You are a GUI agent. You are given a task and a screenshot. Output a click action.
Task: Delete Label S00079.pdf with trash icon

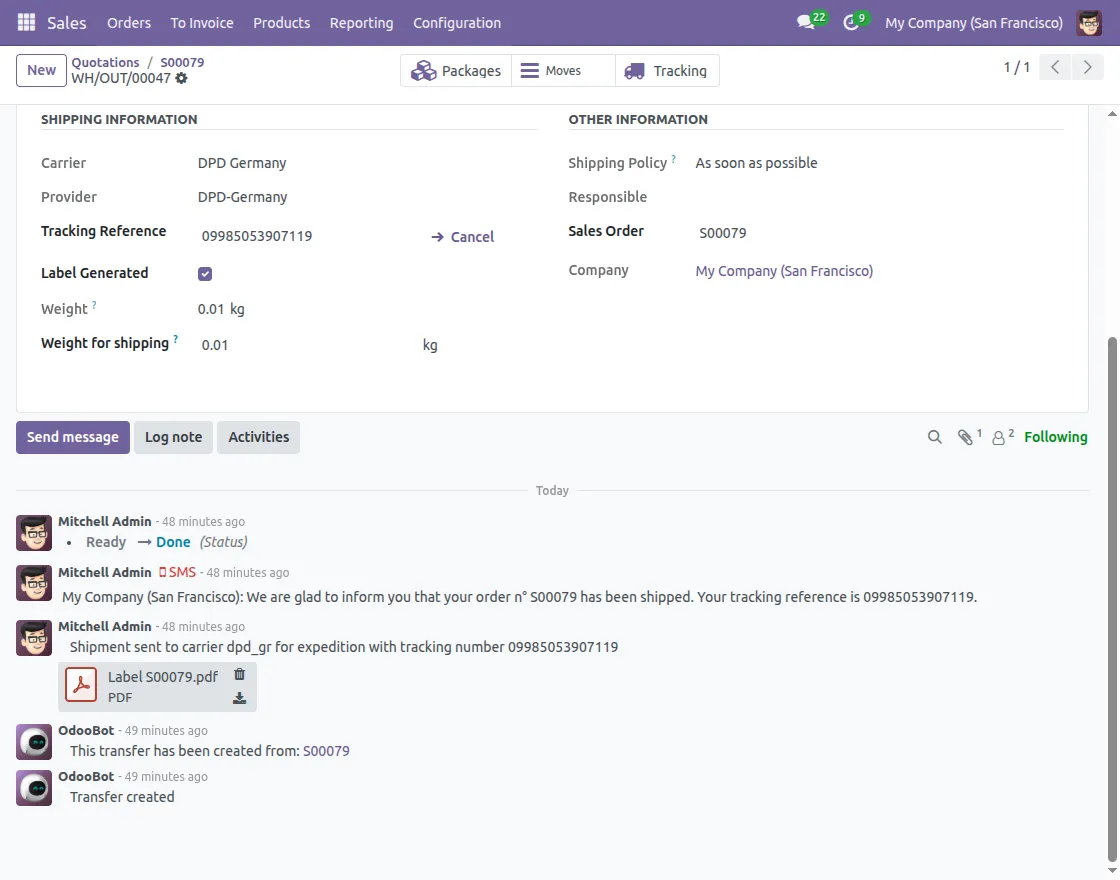(x=239, y=674)
